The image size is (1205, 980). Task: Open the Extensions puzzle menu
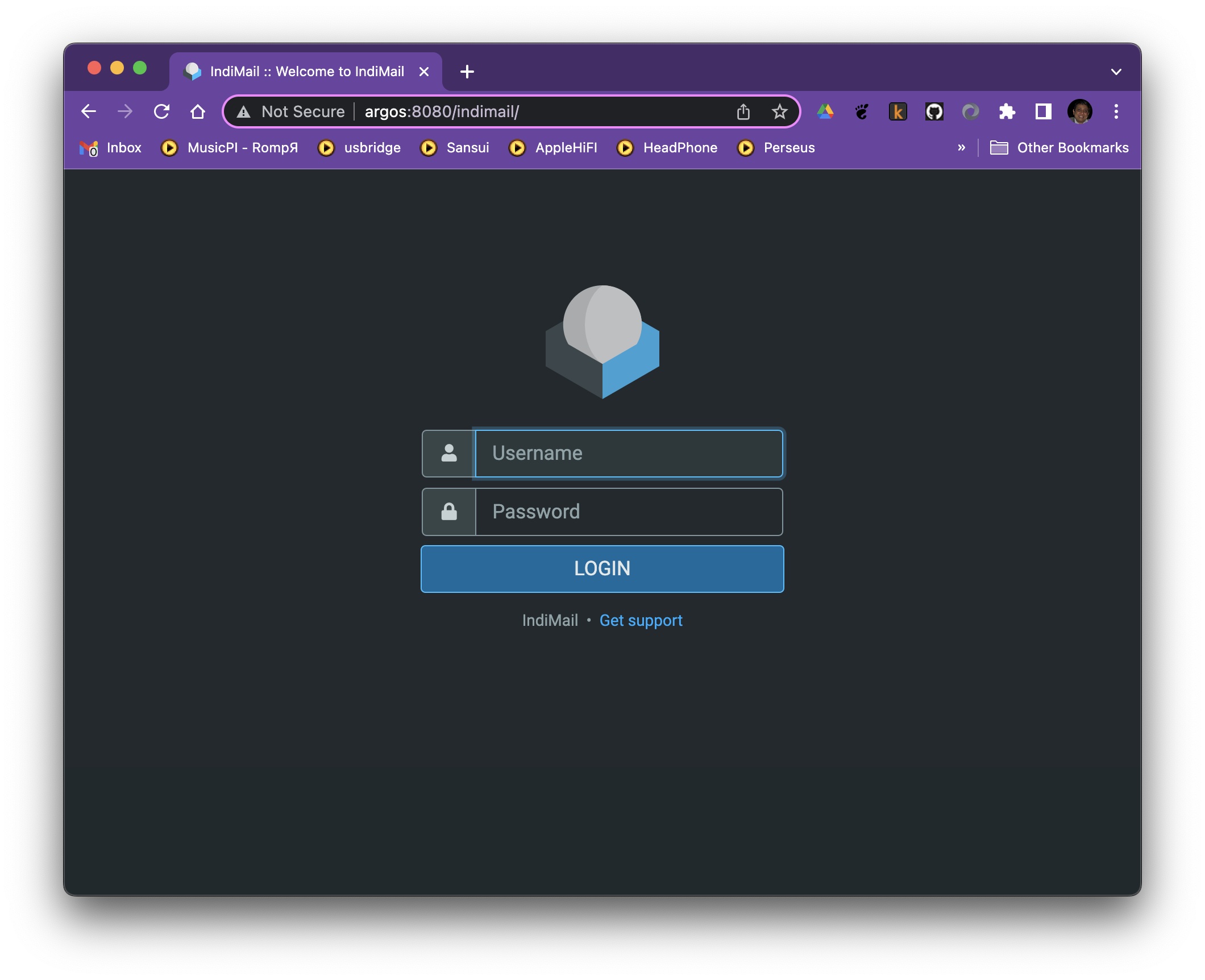point(1007,111)
